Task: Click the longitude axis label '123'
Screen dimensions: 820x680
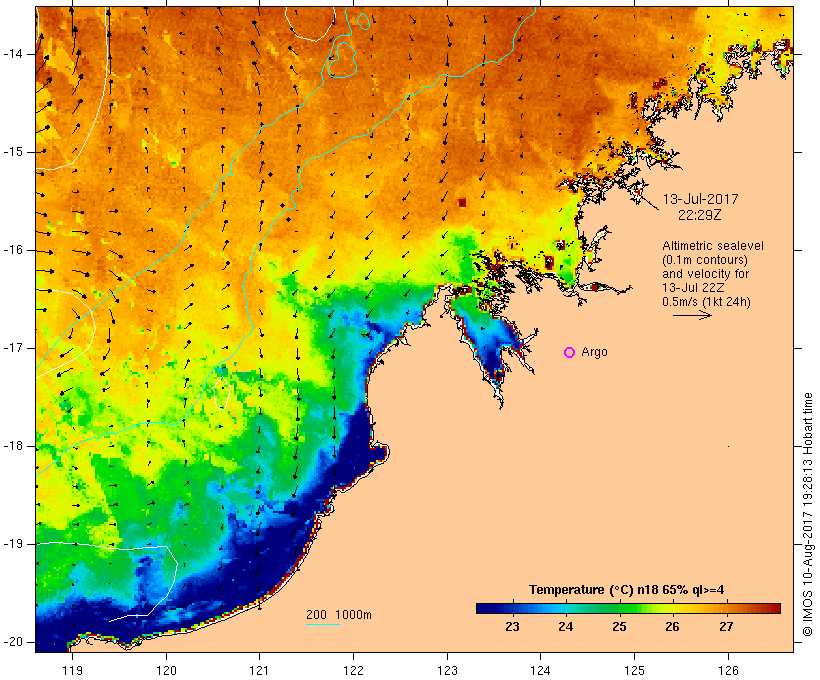Action: pos(447,670)
